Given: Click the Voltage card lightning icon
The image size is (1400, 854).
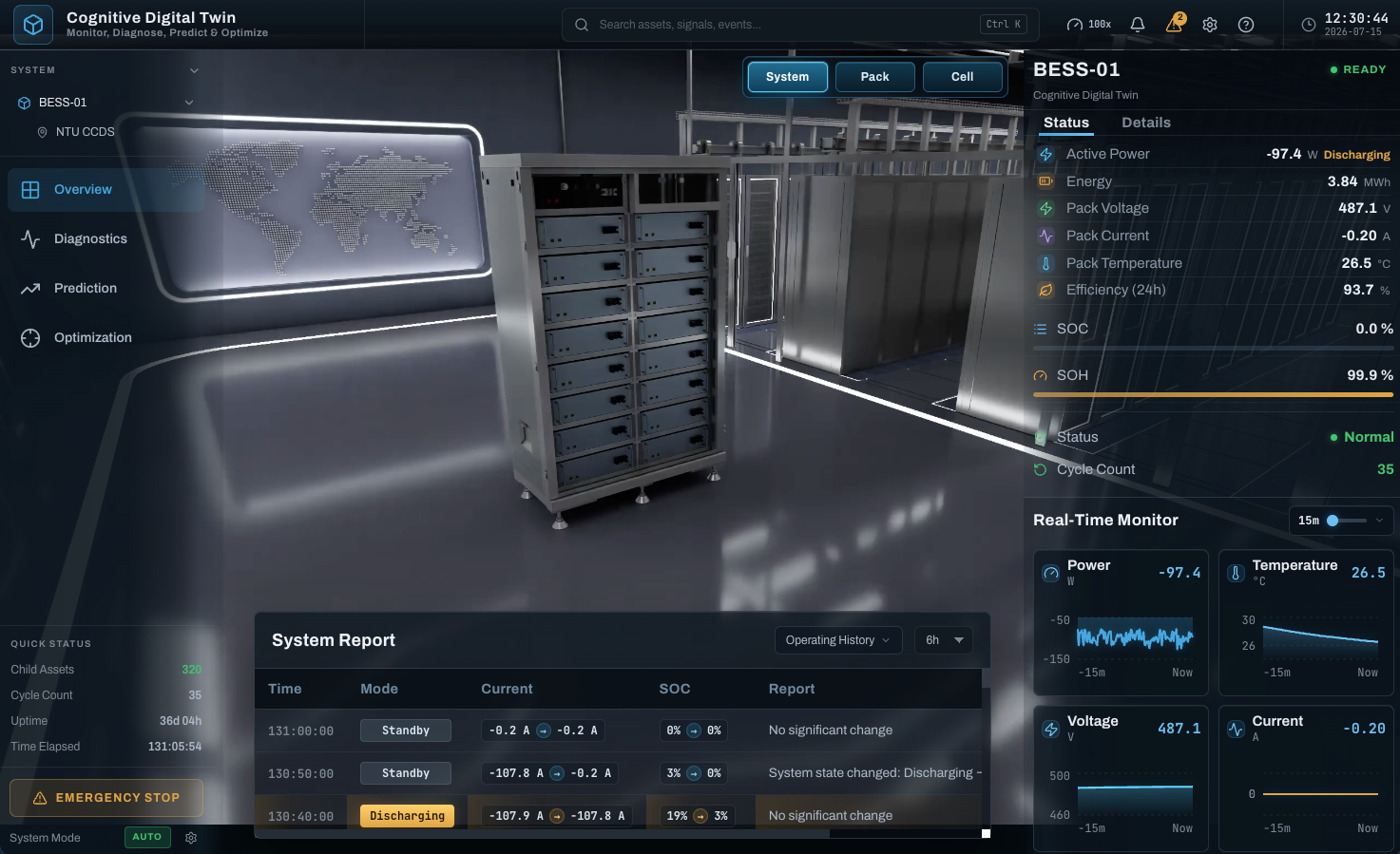Looking at the screenshot, I should [x=1051, y=729].
